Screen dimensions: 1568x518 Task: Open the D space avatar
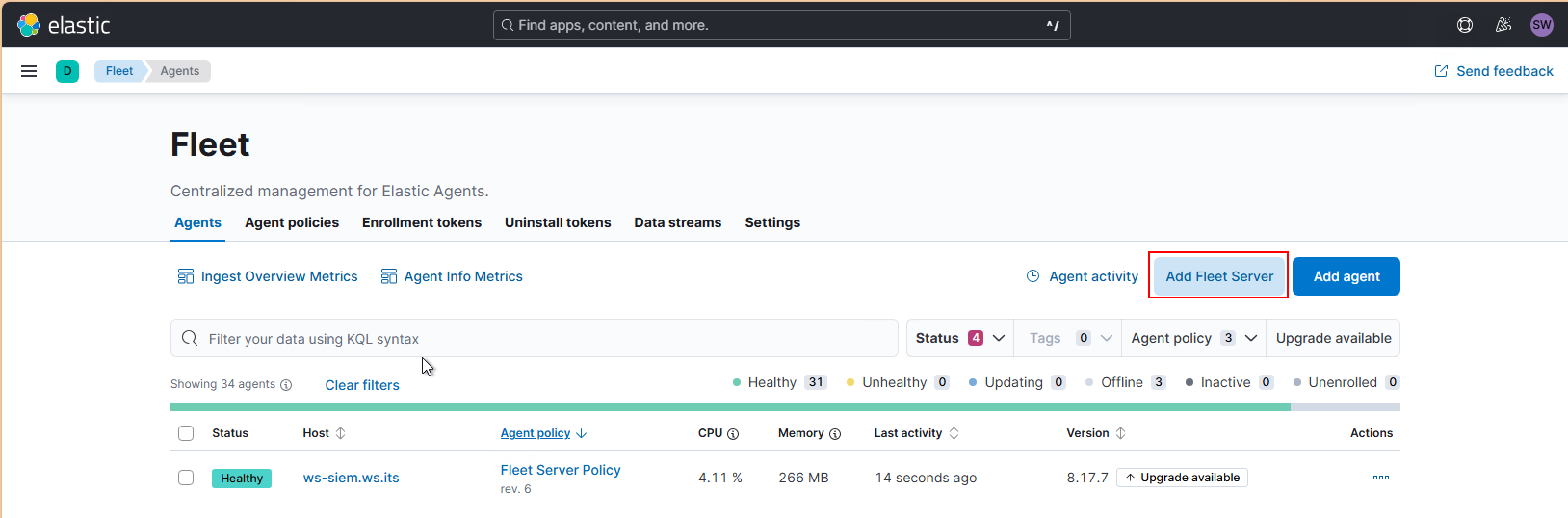tap(67, 71)
